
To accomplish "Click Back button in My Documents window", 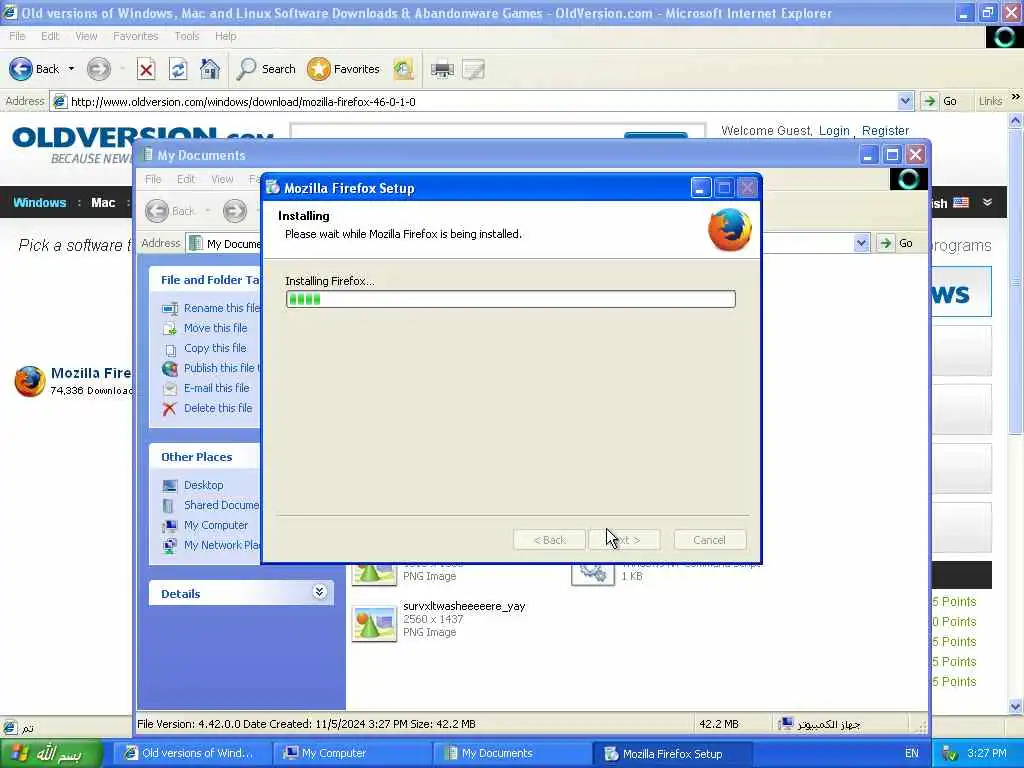I will [x=170, y=211].
